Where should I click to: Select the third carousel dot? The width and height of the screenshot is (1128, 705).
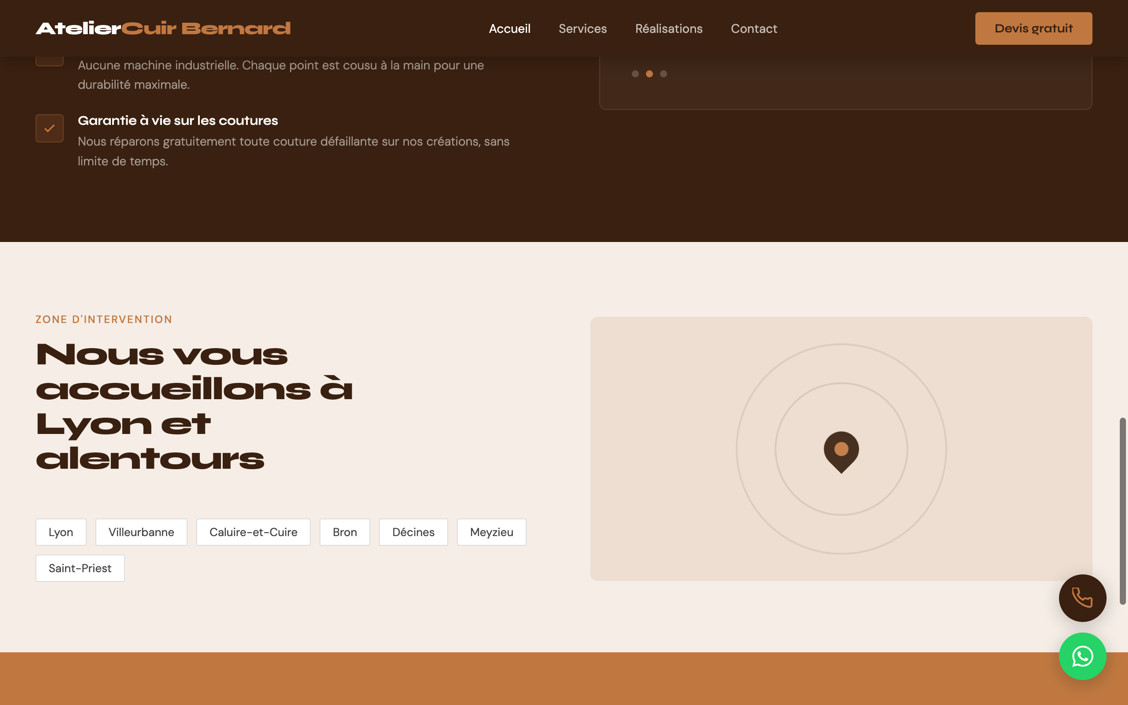[x=663, y=73]
